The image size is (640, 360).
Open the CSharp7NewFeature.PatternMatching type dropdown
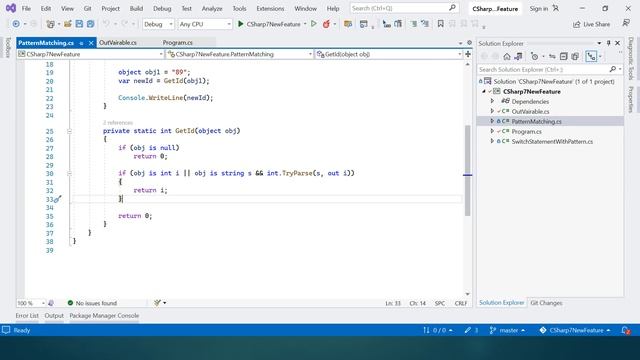(x=240, y=54)
